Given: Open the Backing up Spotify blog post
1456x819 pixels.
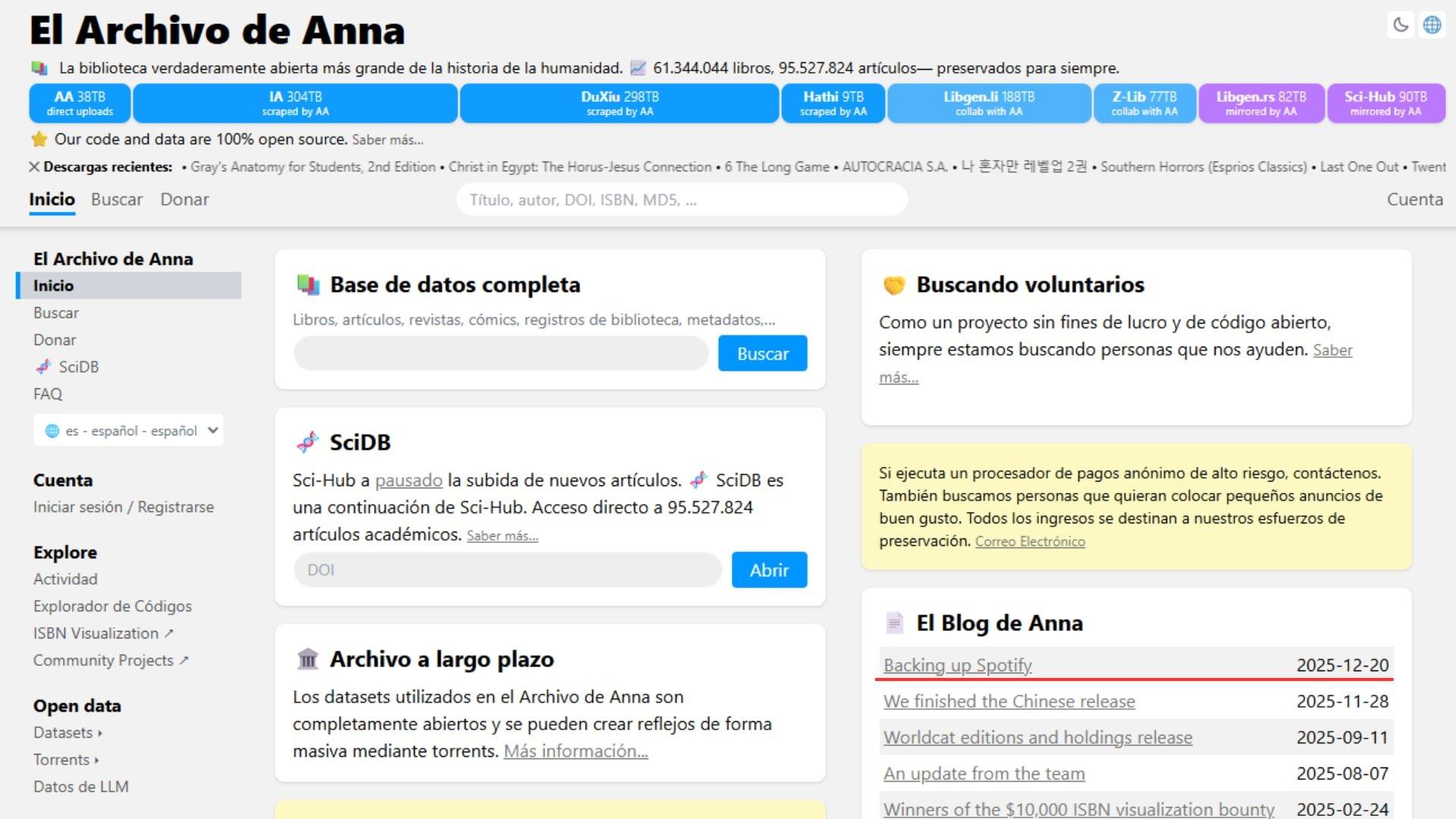Looking at the screenshot, I should pos(957,665).
